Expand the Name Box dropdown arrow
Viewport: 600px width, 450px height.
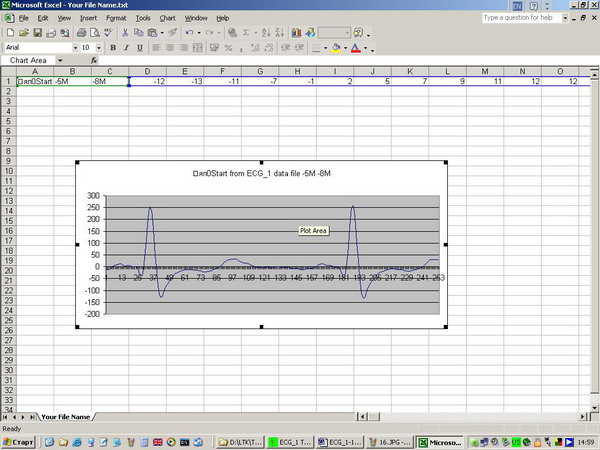[60, 60]
